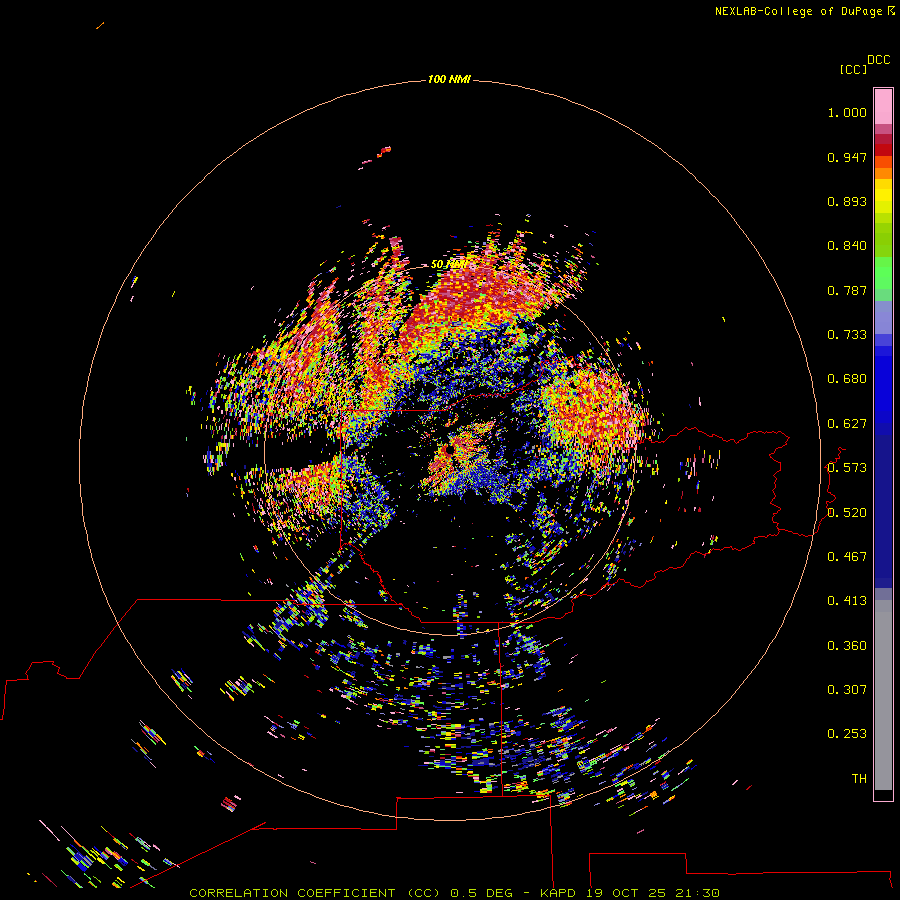Click the 0.840 scale value
Screen dimensions: 900x900
847,246
